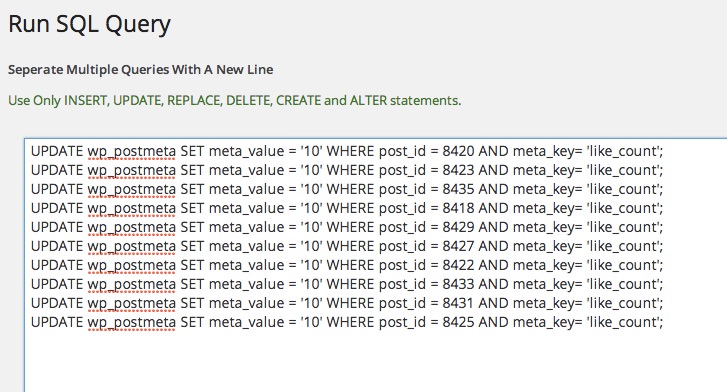This screenshot has height=392, width=727.
Task: Click the Seperate Multiple Queries instruction text
Action: [140, 70]
